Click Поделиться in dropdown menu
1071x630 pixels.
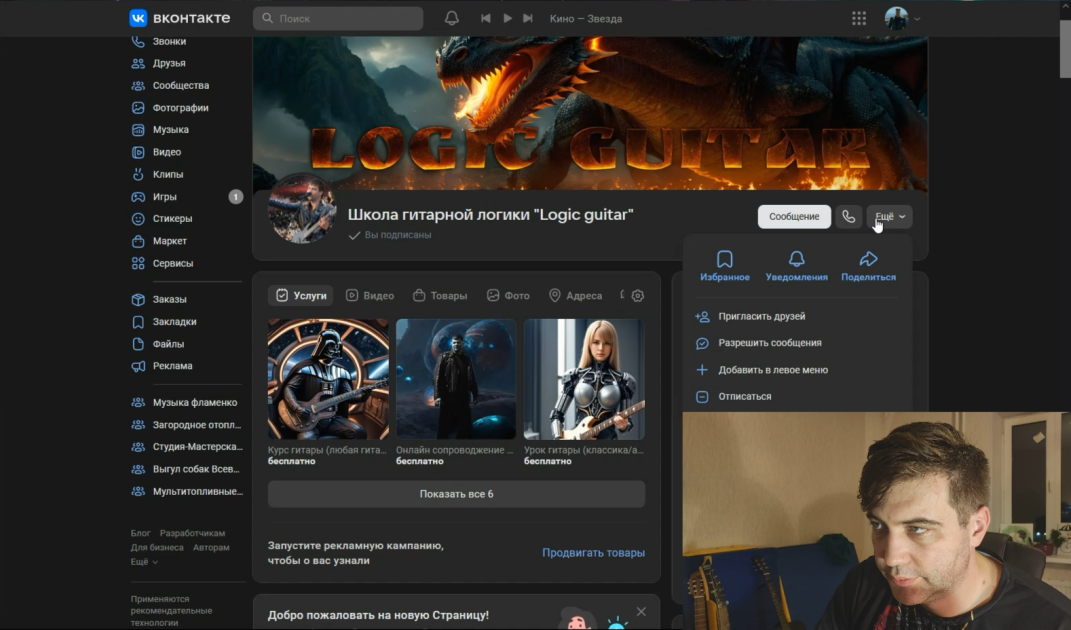(868, 266)
